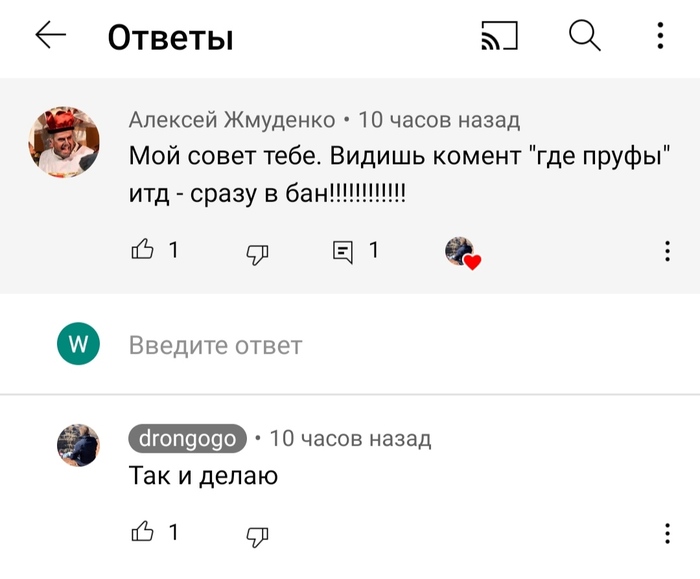Tap the creator heart badge
Image resolution: width=700 pixels, height=579 pixels.
[x=462, y=252]
